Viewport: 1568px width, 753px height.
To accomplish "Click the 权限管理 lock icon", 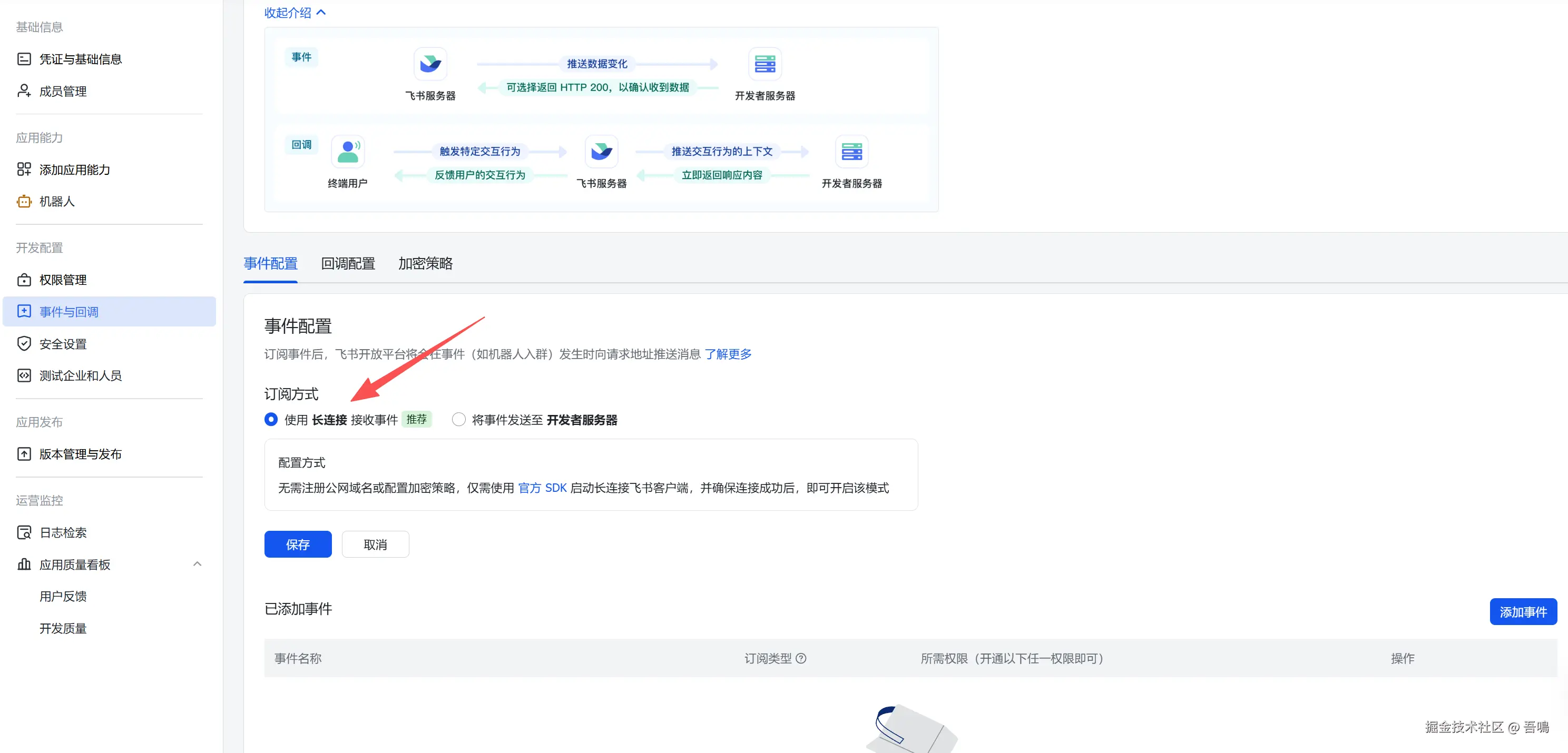I will 24,280.
